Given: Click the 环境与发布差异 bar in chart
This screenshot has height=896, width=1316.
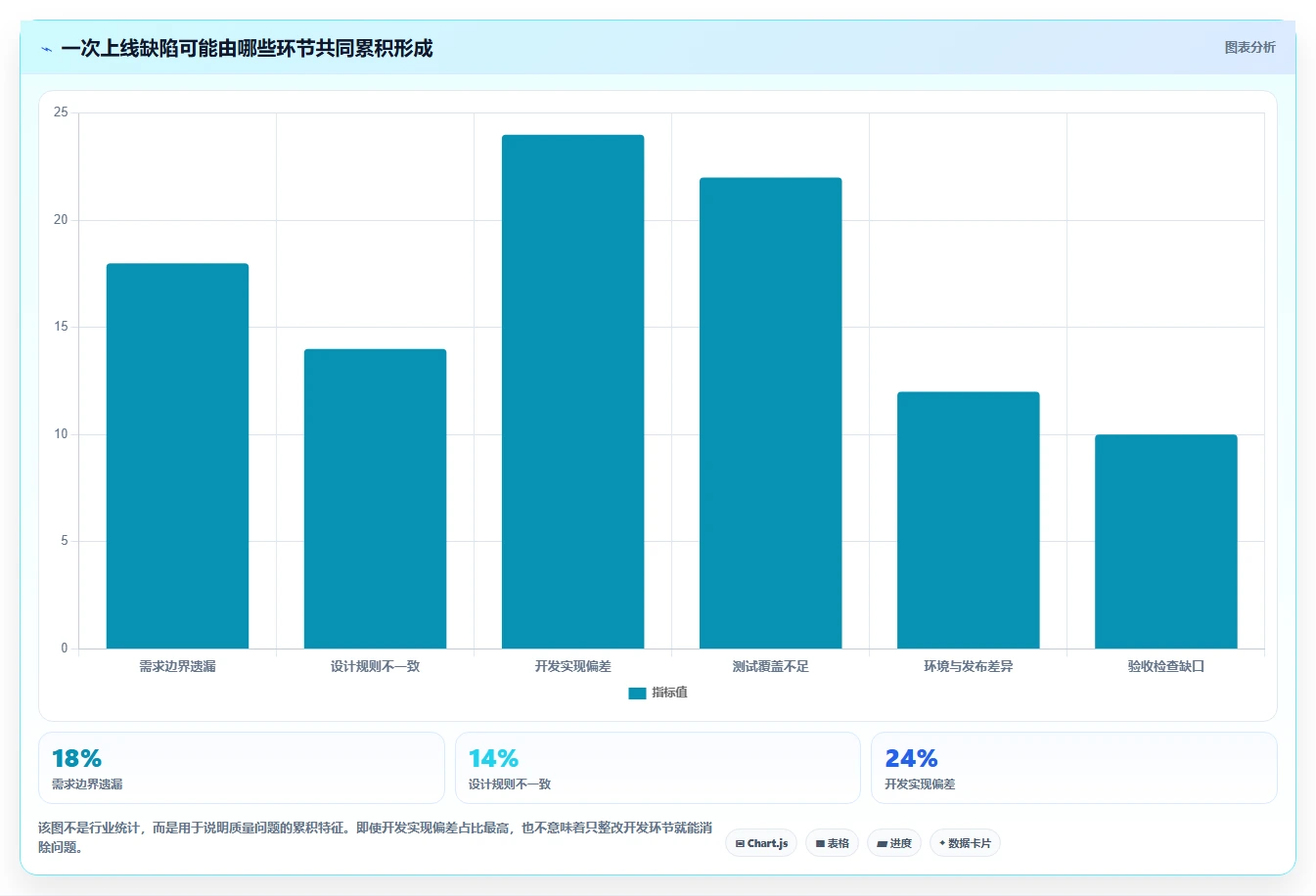Looking at the screenshot, I should (968, 520).
